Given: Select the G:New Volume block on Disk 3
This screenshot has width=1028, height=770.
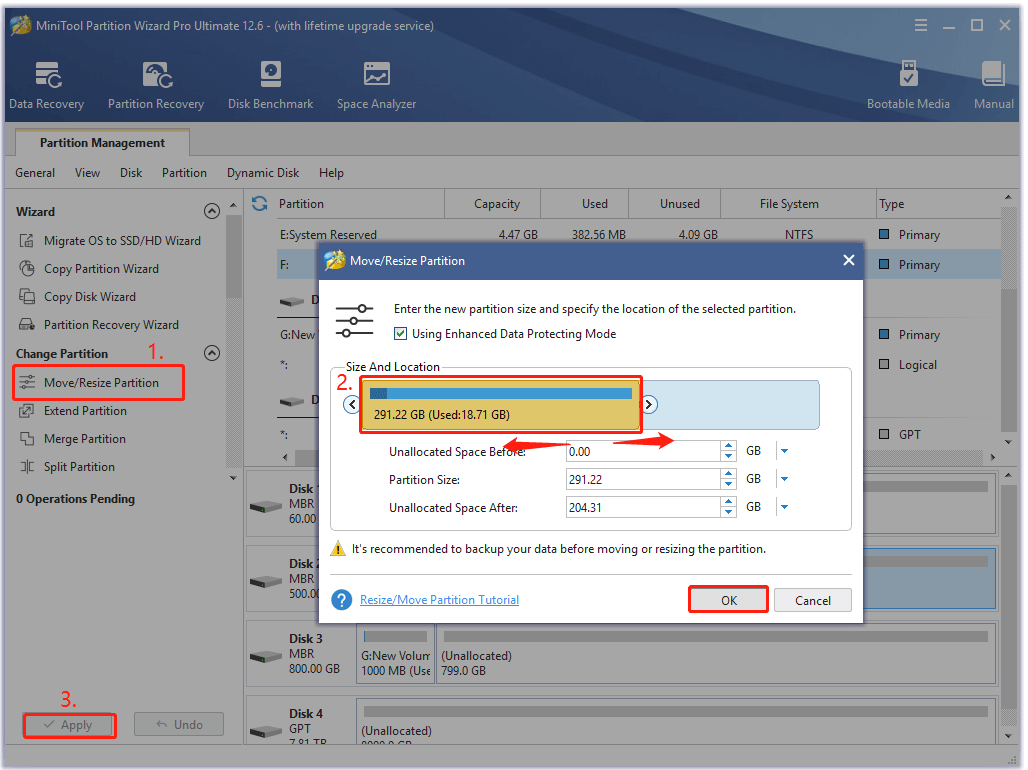Looking at the screenshot, I should pos(395,654).
